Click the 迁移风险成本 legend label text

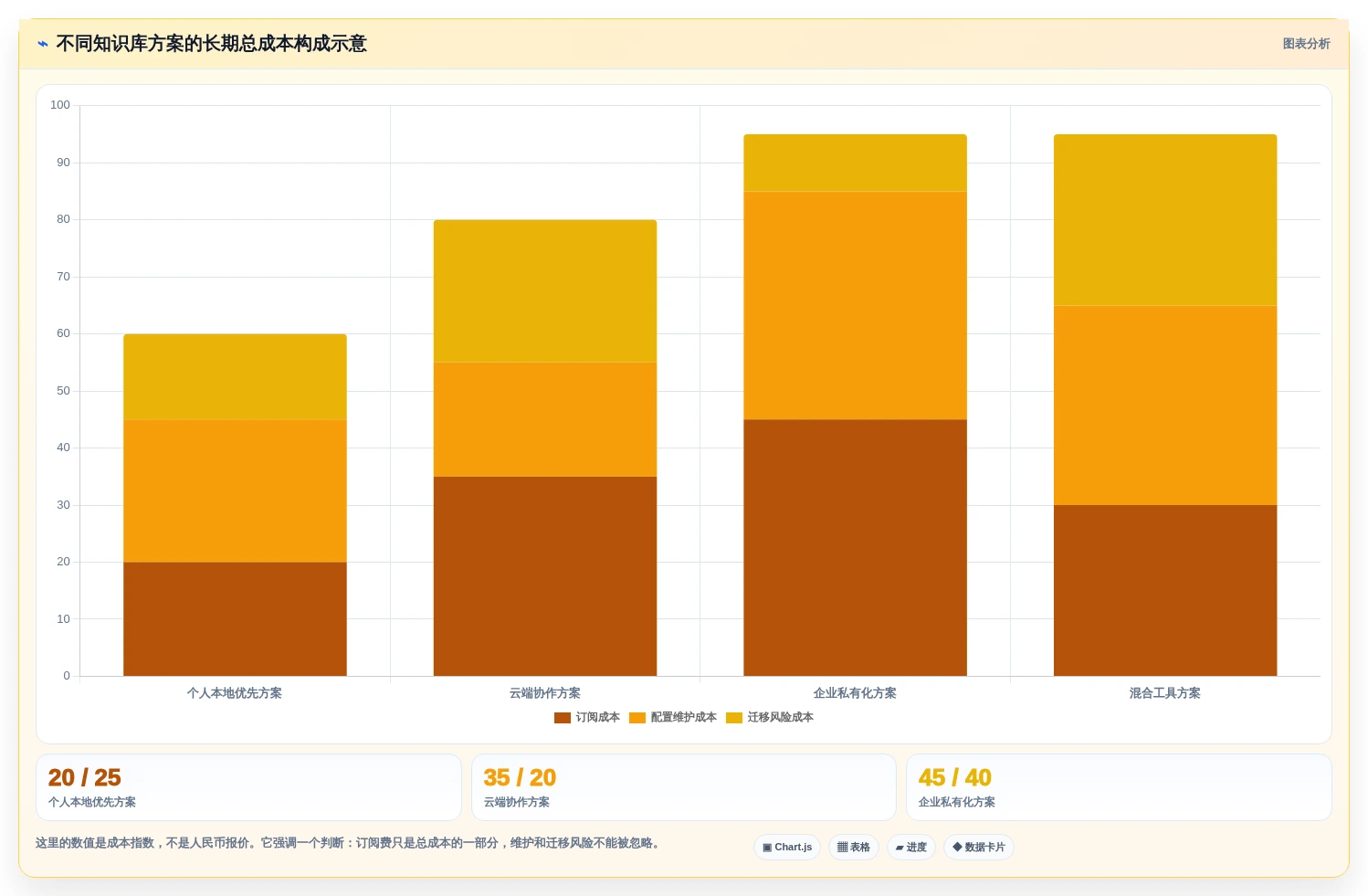click(780, 718)
